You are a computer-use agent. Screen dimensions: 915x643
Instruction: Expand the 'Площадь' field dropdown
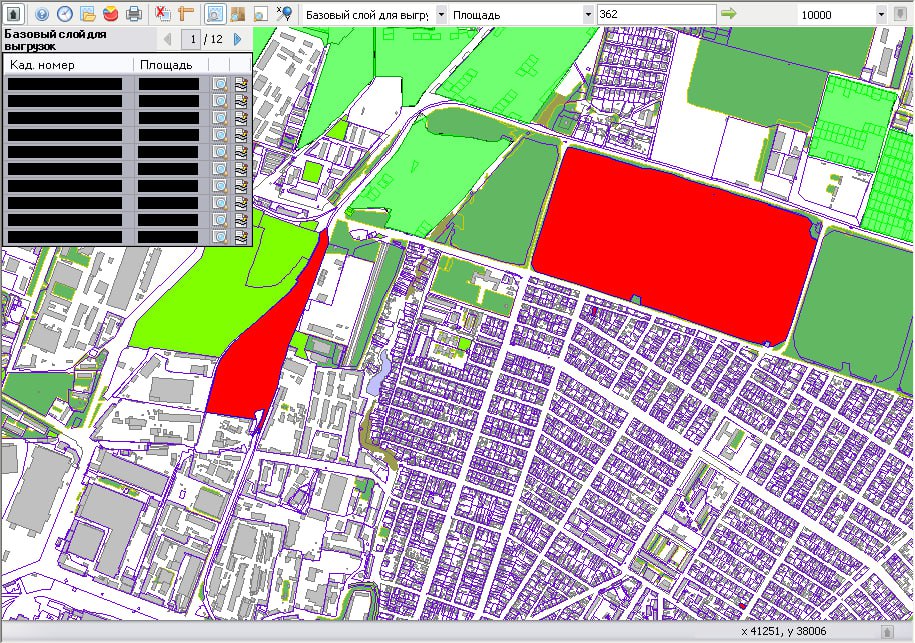click(589, 14)
